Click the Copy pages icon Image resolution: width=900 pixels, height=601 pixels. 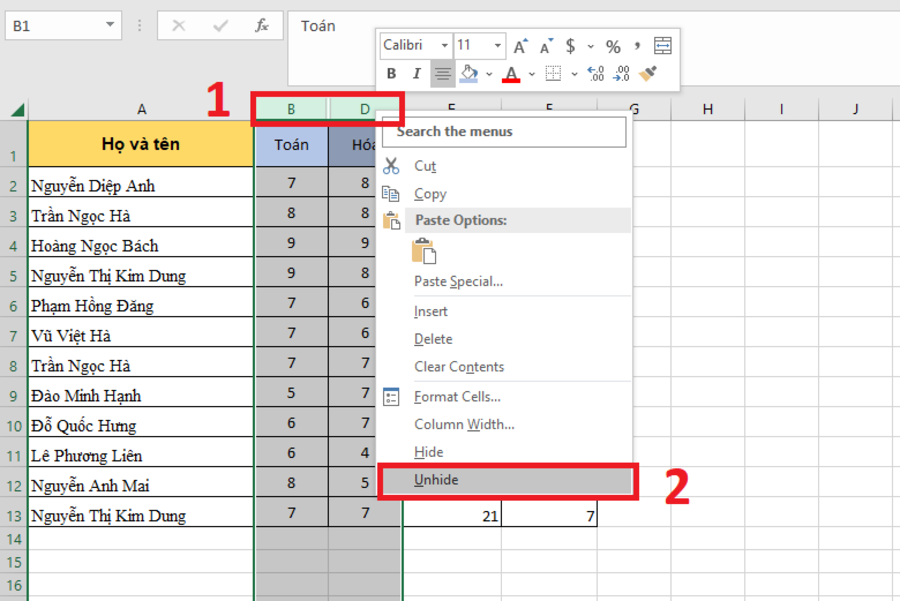pos(391,193)
